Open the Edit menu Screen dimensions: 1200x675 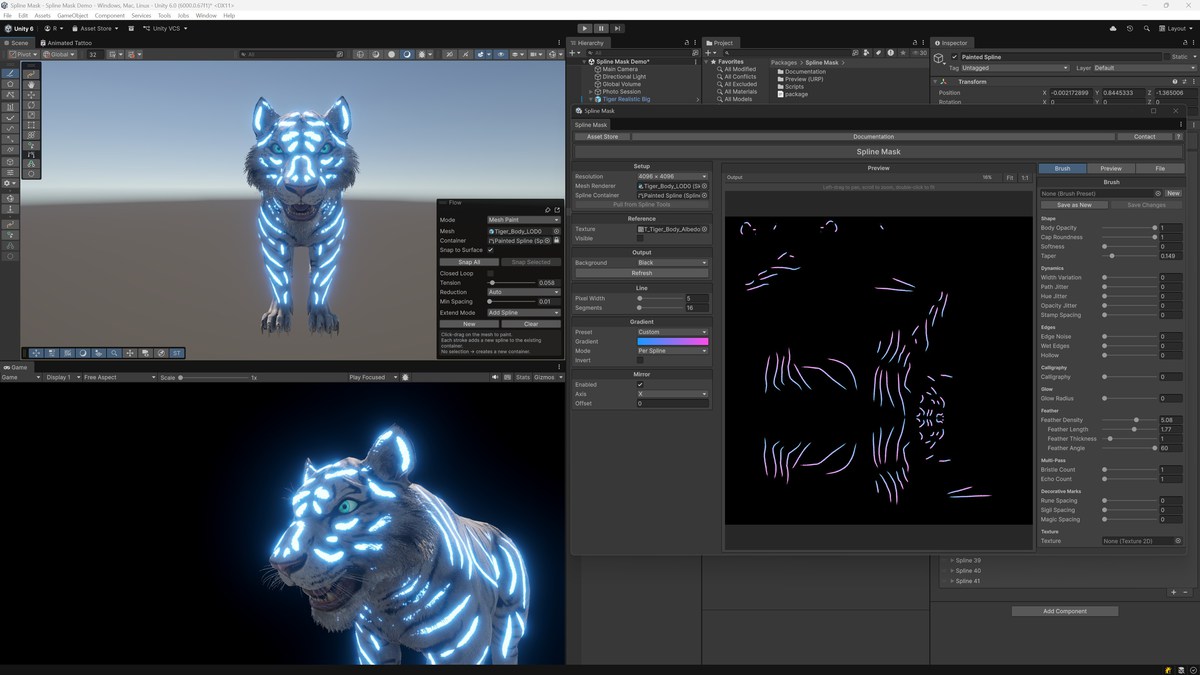pos(23,16)
